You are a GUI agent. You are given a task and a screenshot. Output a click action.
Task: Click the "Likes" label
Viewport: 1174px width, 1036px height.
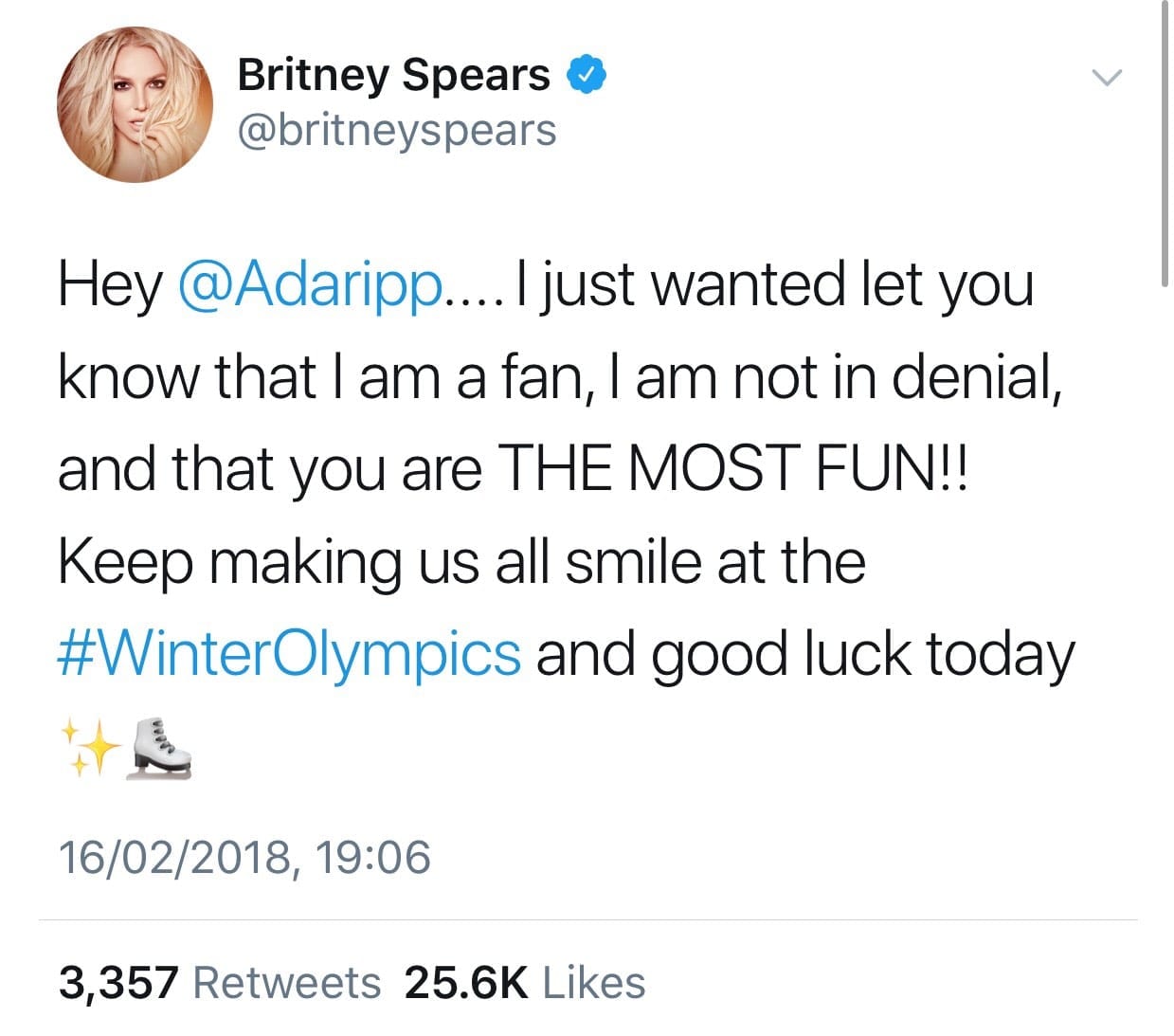click(x=593, y=982)
